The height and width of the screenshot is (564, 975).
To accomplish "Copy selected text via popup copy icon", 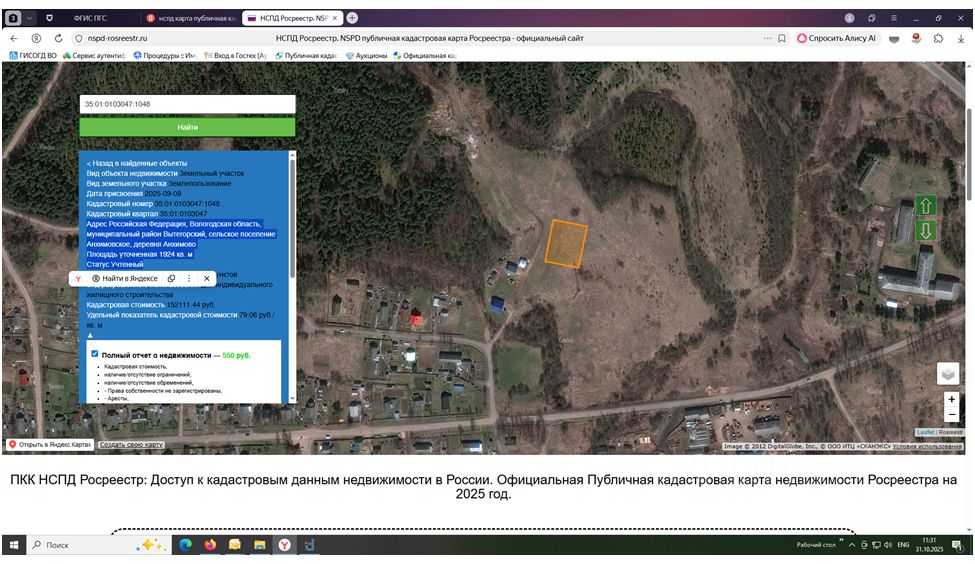I will [172, 279].
